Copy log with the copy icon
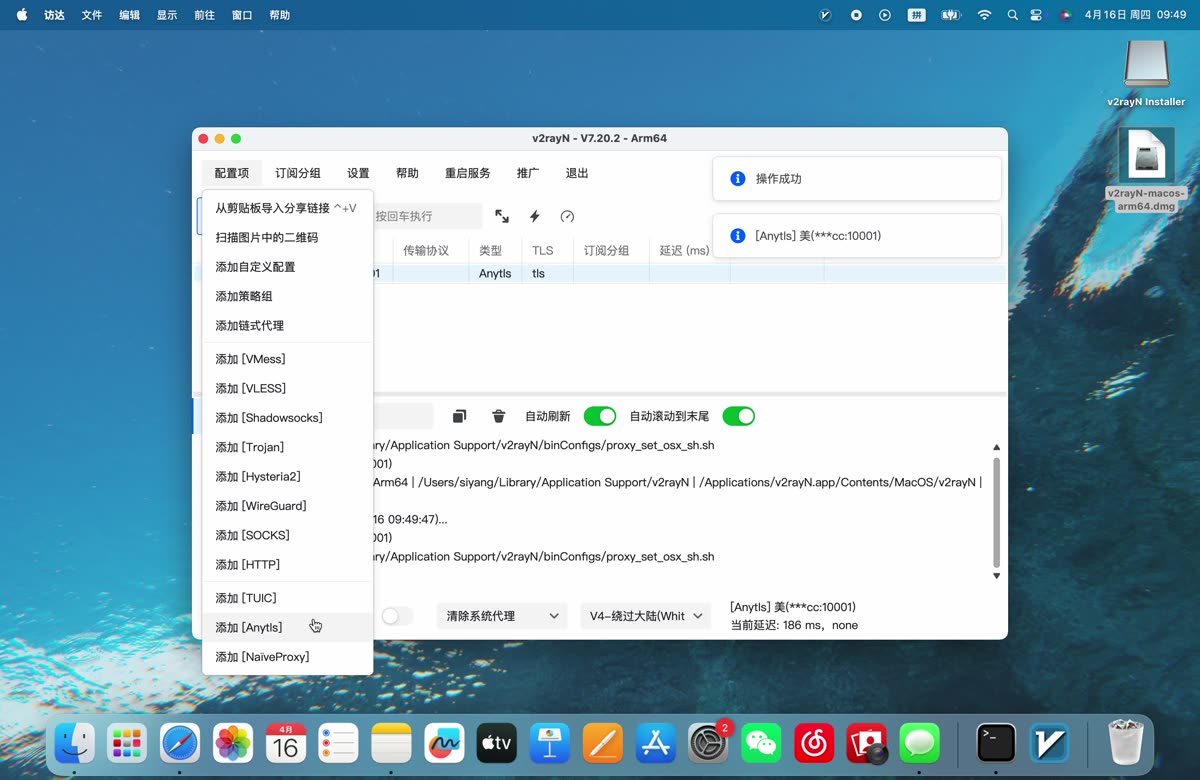Viewport: 1200px width, 780px height. tap(459, 416)
